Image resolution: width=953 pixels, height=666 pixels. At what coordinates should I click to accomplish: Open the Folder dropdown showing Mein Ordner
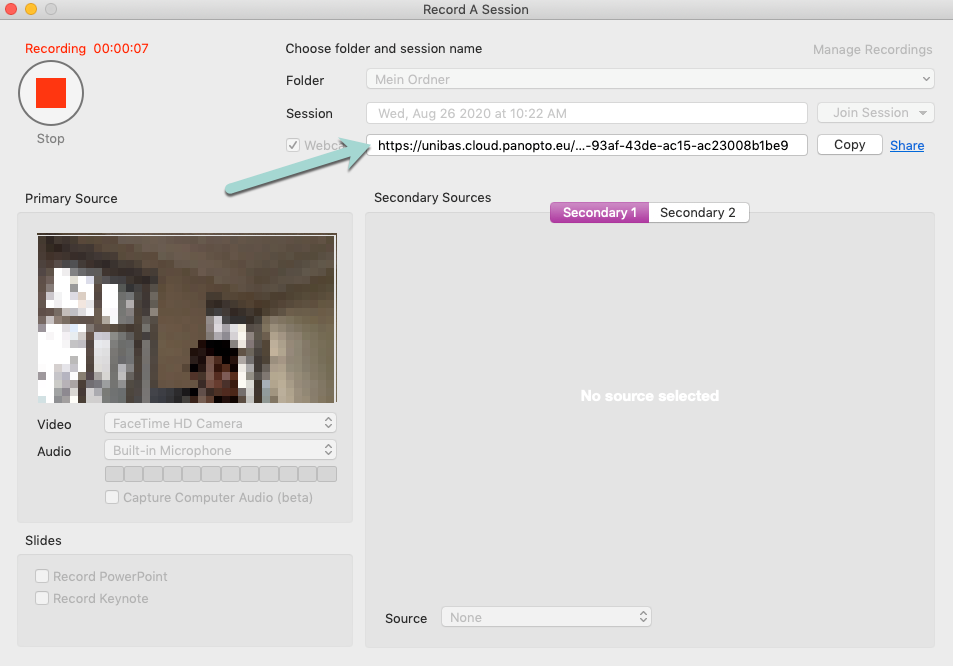[x=649, y=80]
